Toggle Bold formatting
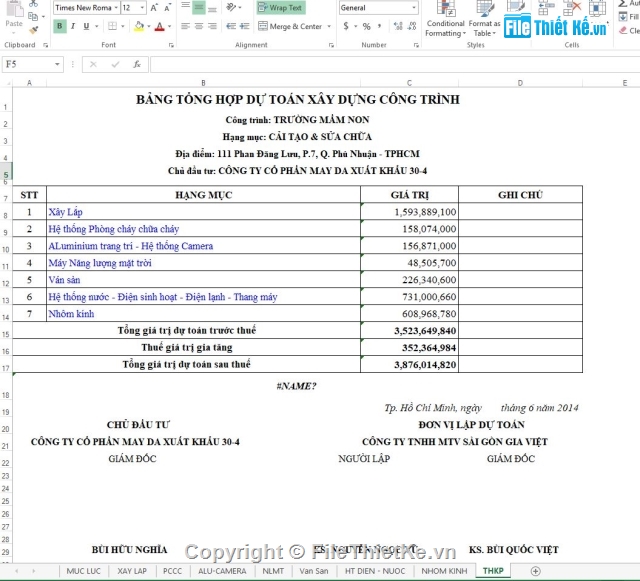The width and height of the screenshot is (640, 581). [x=60, y=26]
